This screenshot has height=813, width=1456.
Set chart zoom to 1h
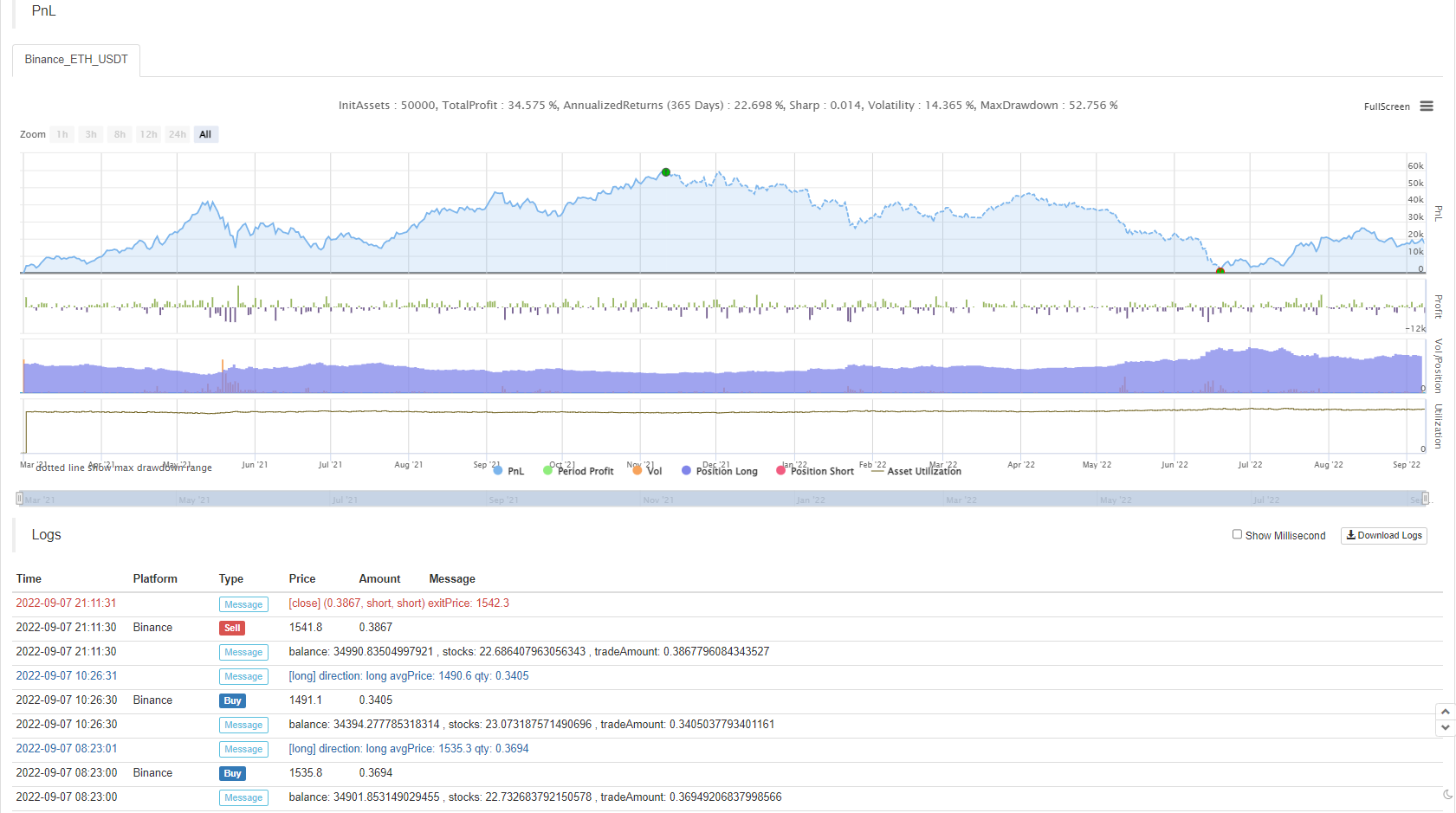(x=62, y=134)
